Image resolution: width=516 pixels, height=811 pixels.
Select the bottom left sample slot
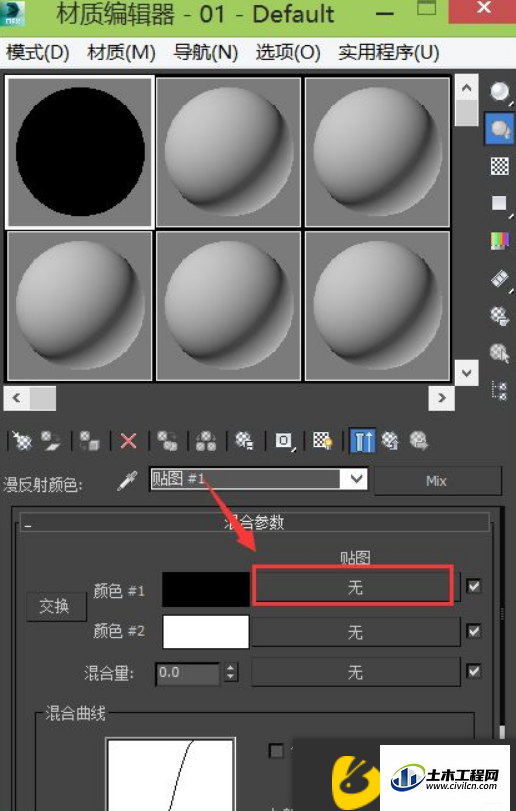(x=80, y=306)
